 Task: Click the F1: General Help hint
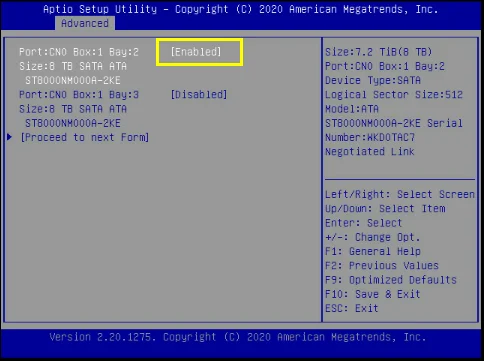point(373,251)
